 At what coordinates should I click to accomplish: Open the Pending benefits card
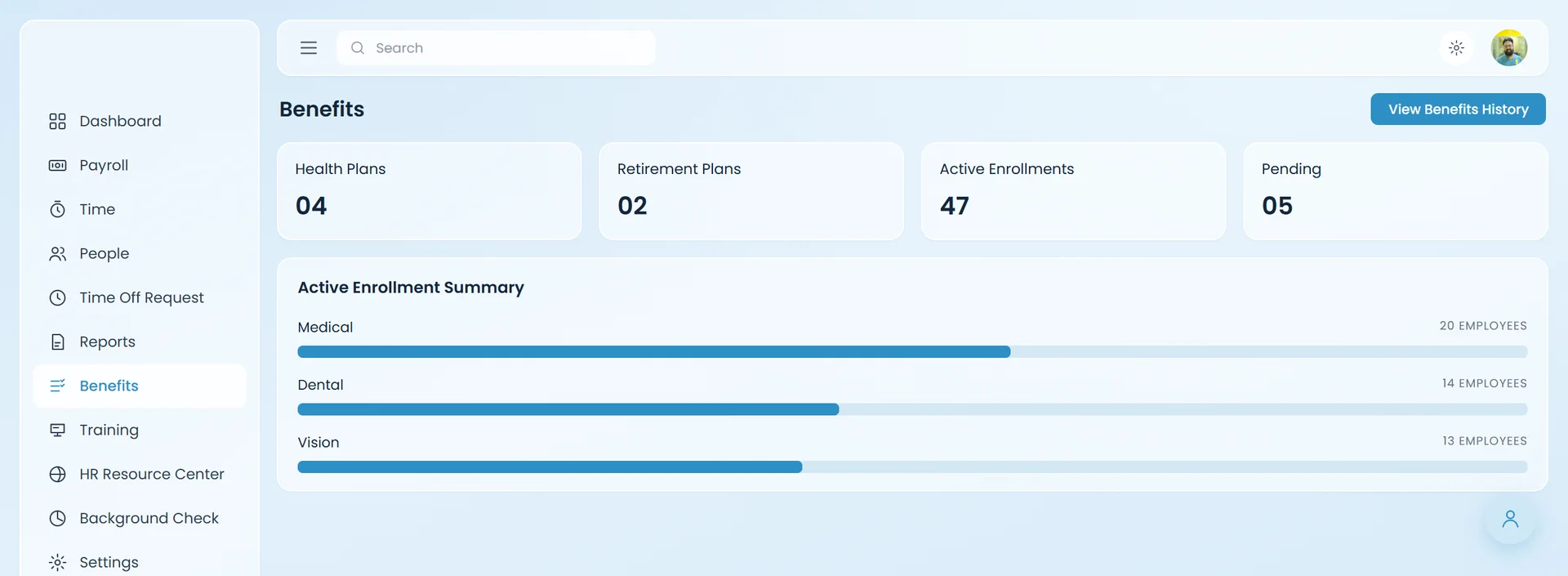point(1395,191)
